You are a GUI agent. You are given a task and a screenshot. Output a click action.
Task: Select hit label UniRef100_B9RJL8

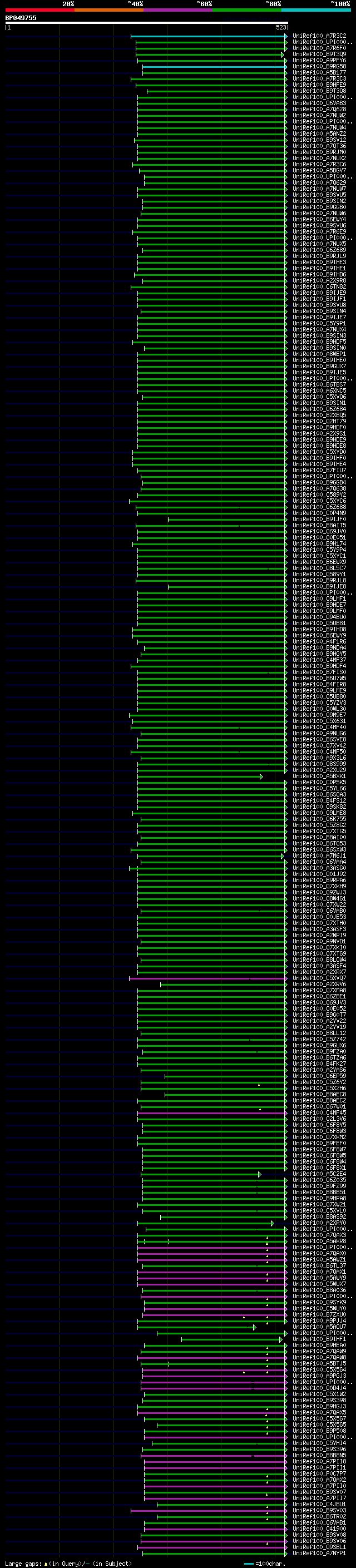(319, 581)
